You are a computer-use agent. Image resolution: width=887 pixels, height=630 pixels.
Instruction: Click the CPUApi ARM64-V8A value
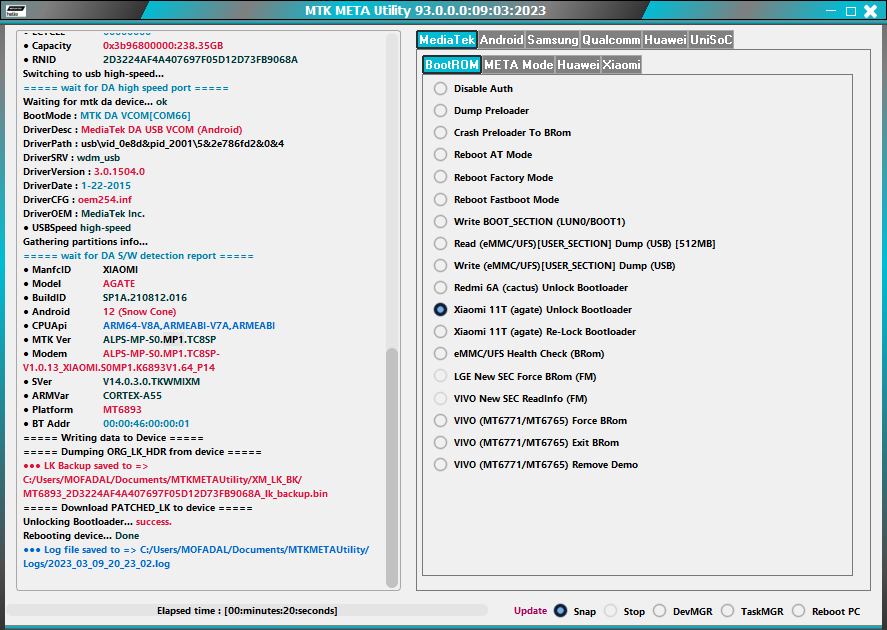(189, 326)
